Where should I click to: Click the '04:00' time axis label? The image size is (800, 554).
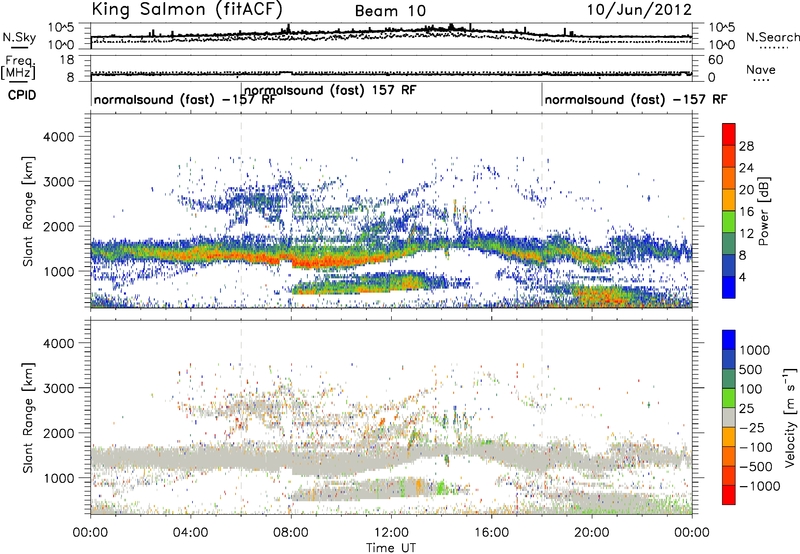190,533
